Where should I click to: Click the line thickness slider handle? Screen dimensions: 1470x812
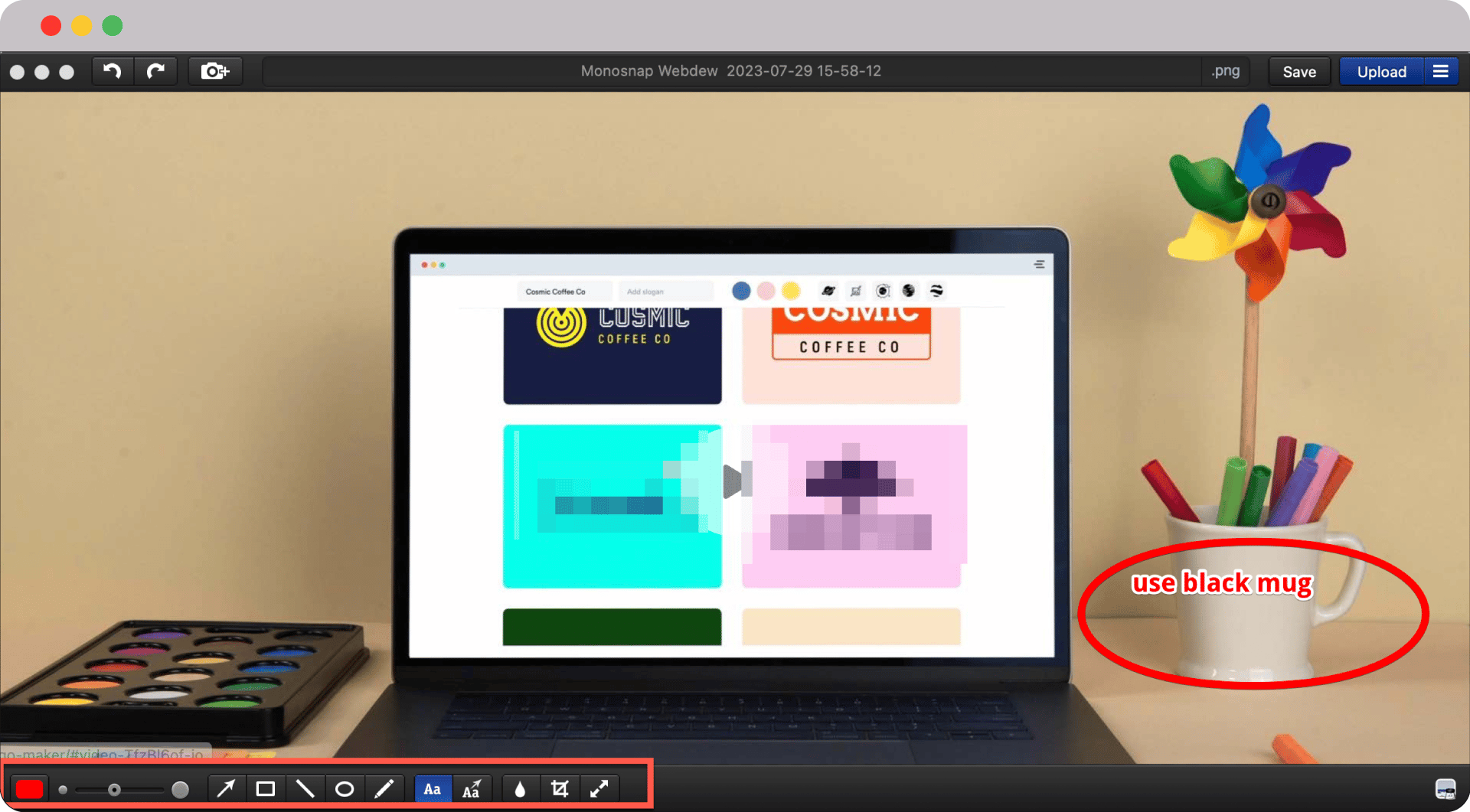click(x=114, y=789)
